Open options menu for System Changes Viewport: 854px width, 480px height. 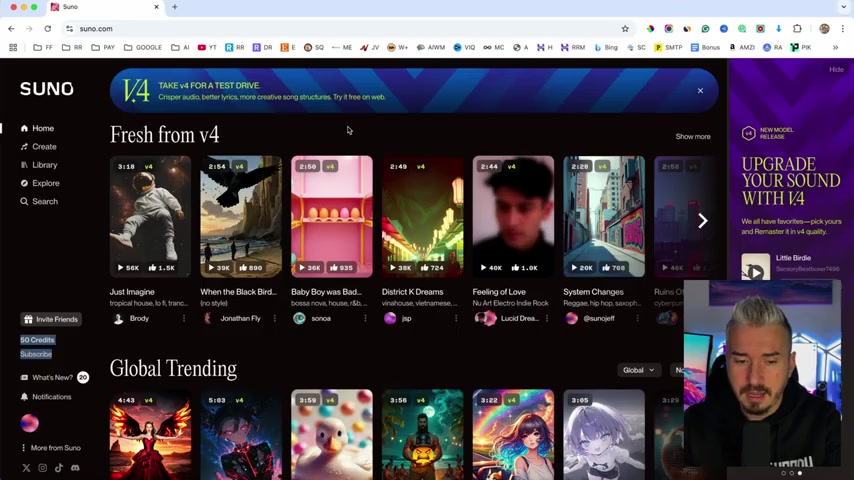(x=638, y=319)
